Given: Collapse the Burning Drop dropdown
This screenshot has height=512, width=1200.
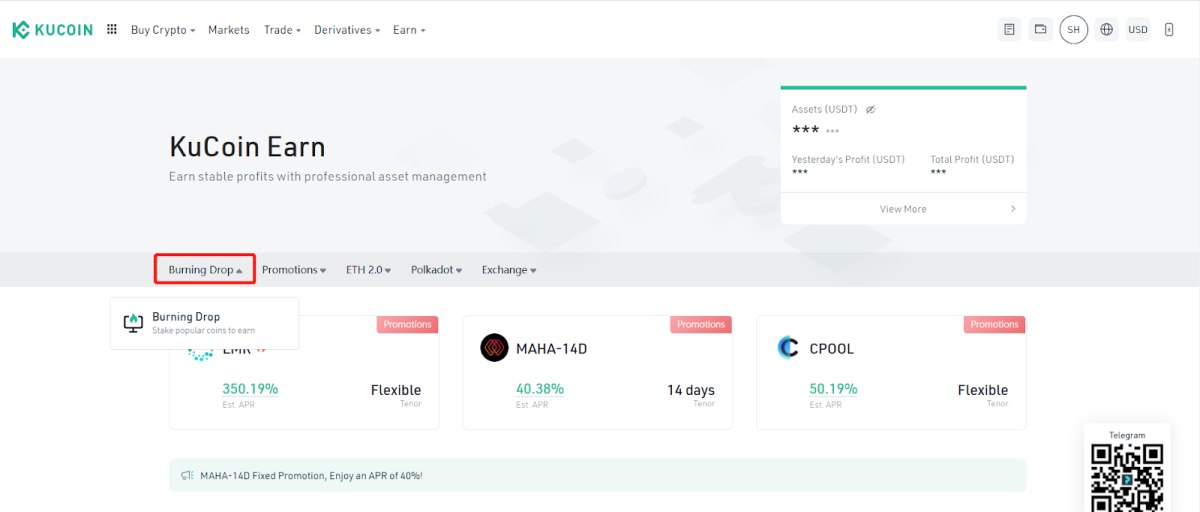Looking at the screenshot, I should 205,270.
